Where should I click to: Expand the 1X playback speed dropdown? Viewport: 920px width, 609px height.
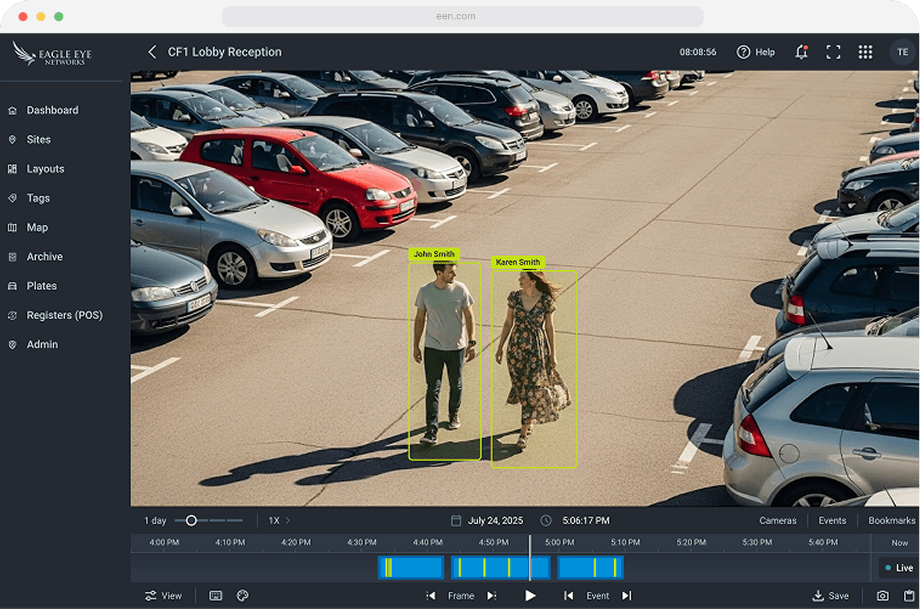click(x=277, y=520)
